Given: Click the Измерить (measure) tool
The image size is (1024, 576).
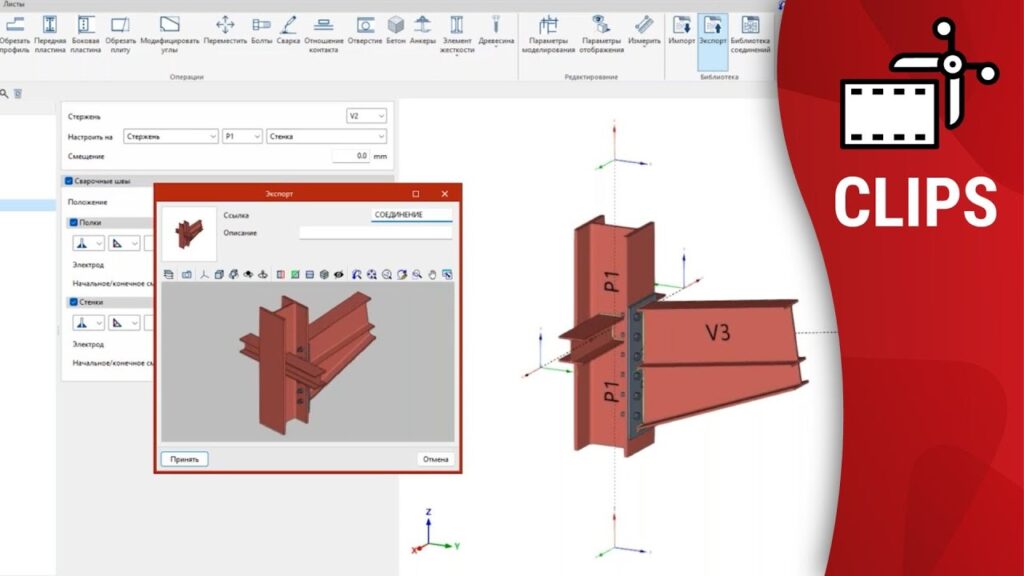Looking at the screenshot, I should [645, 26].
